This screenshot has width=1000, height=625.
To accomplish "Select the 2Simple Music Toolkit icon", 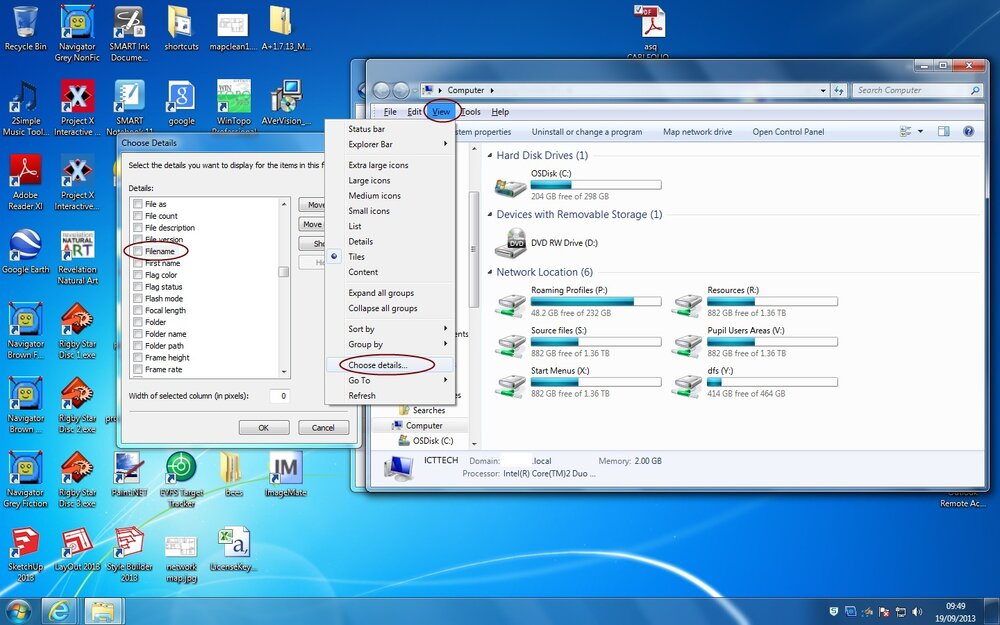I will (26, 108).
